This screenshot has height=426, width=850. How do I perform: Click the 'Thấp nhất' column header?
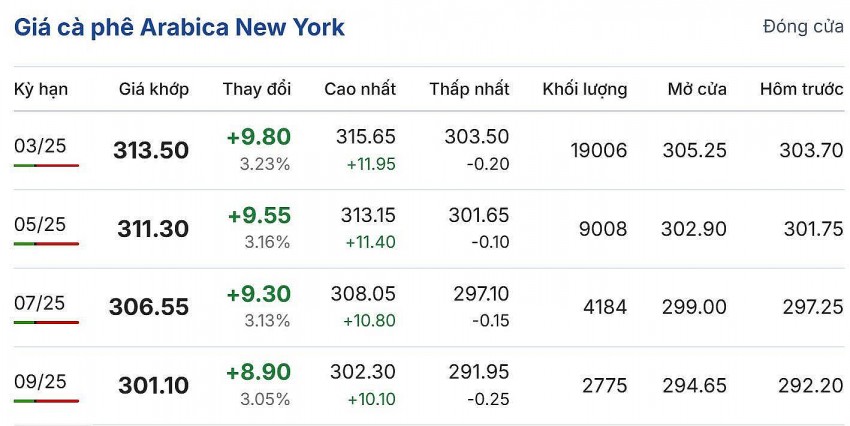469,89
